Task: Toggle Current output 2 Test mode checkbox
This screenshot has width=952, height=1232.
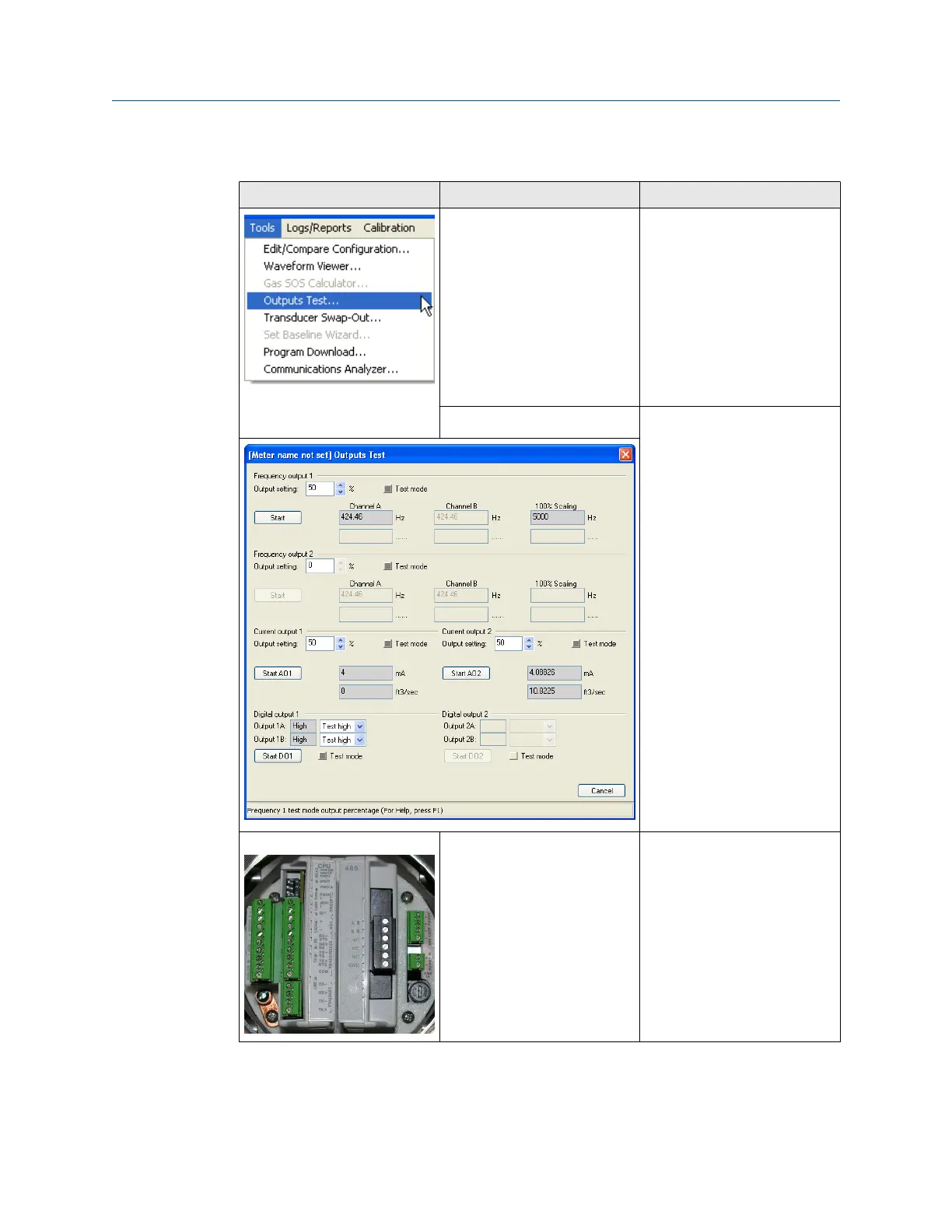Action: [576, 644]
